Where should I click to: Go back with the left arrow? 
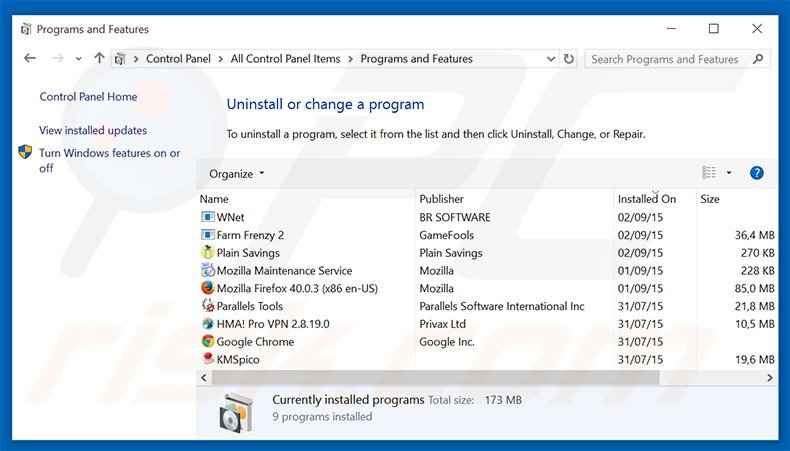(30, 58)
